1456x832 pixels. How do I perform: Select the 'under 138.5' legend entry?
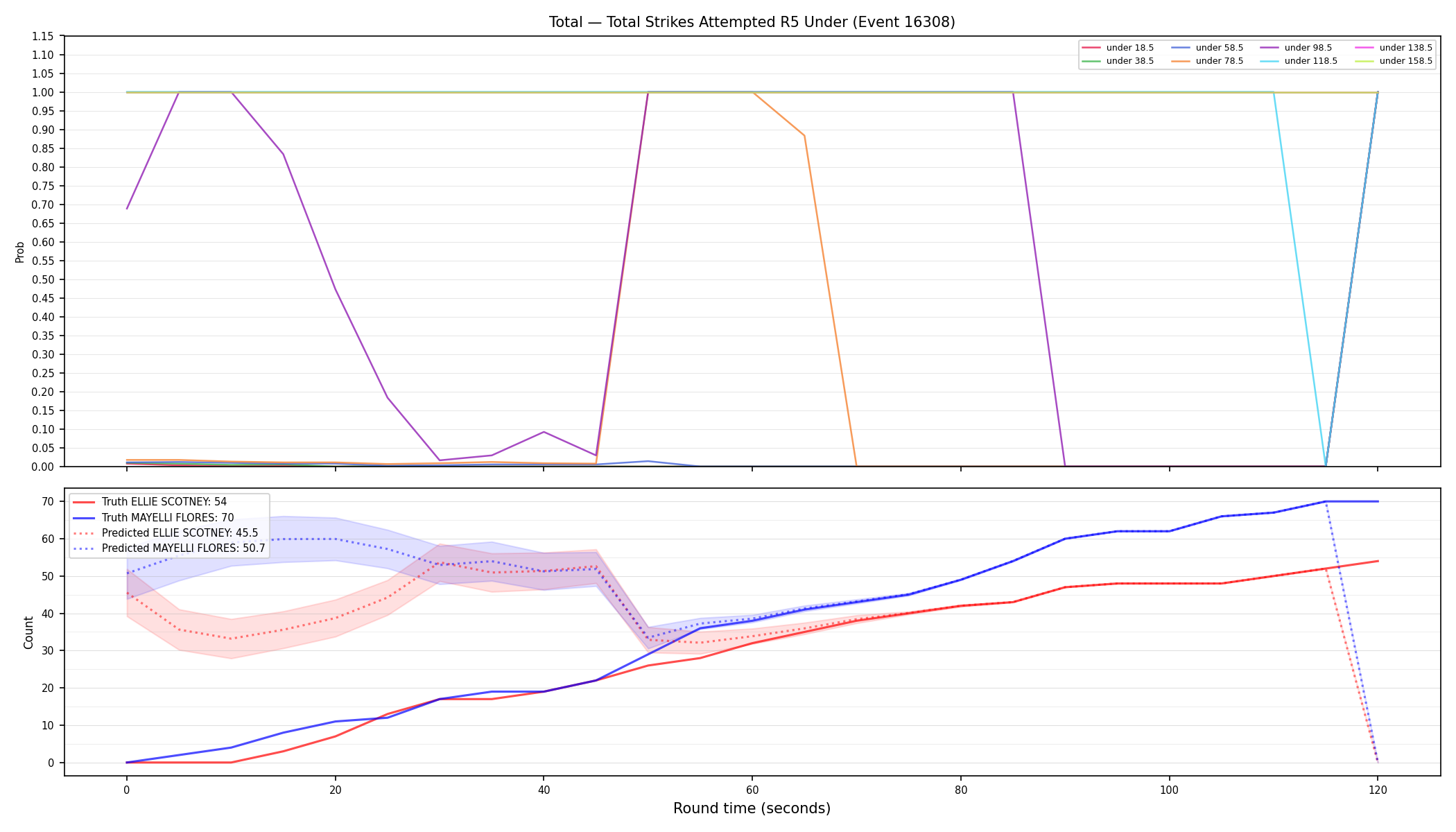coord(1394,48)
